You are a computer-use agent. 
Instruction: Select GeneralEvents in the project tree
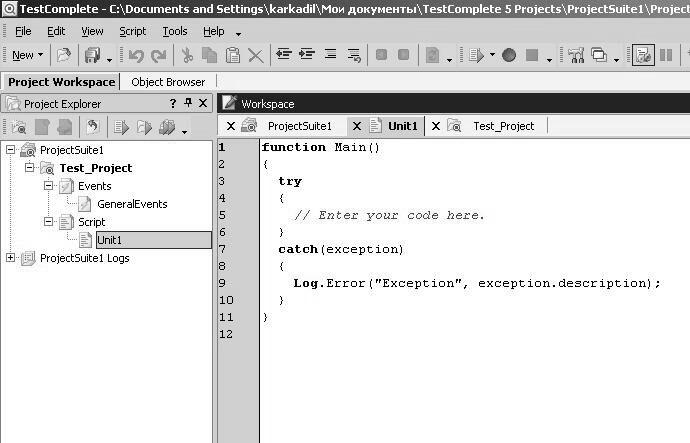coord(131,204)
